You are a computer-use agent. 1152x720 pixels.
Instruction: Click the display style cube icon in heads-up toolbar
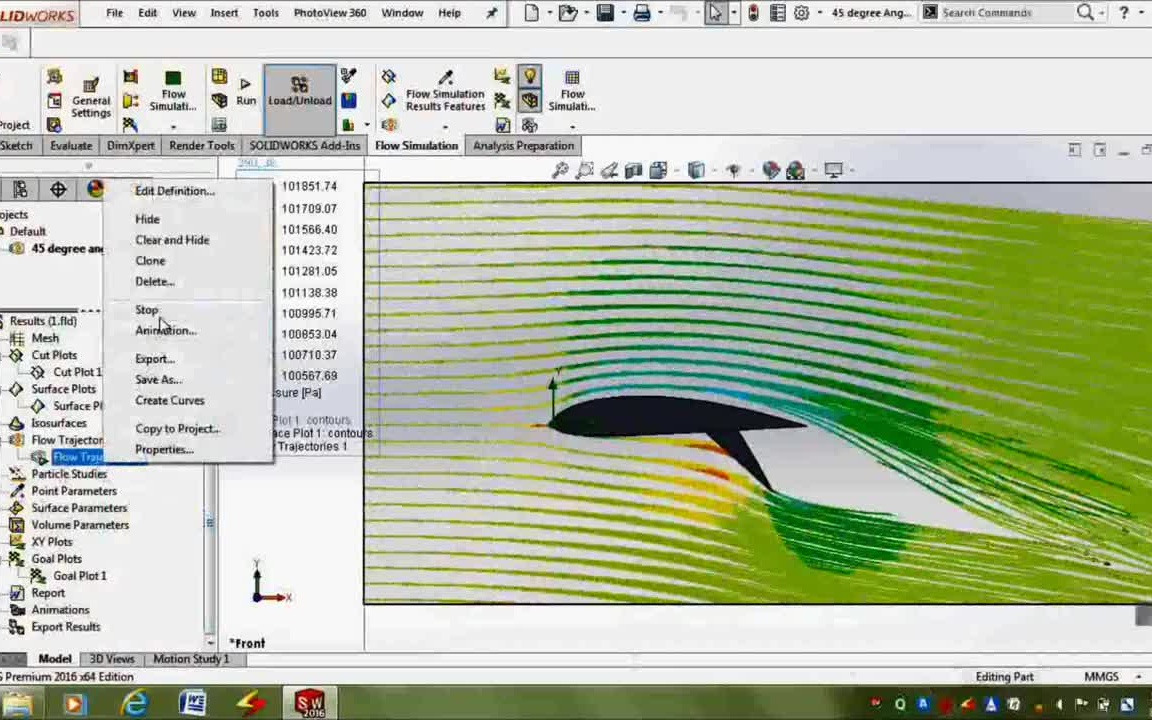click(x=695, y=170)
